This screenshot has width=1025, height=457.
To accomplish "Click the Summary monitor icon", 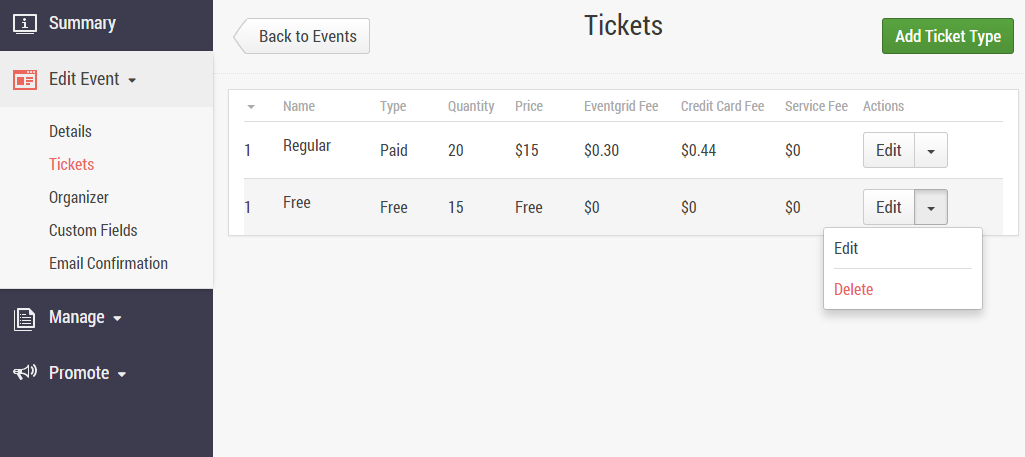I will [25, 23].
